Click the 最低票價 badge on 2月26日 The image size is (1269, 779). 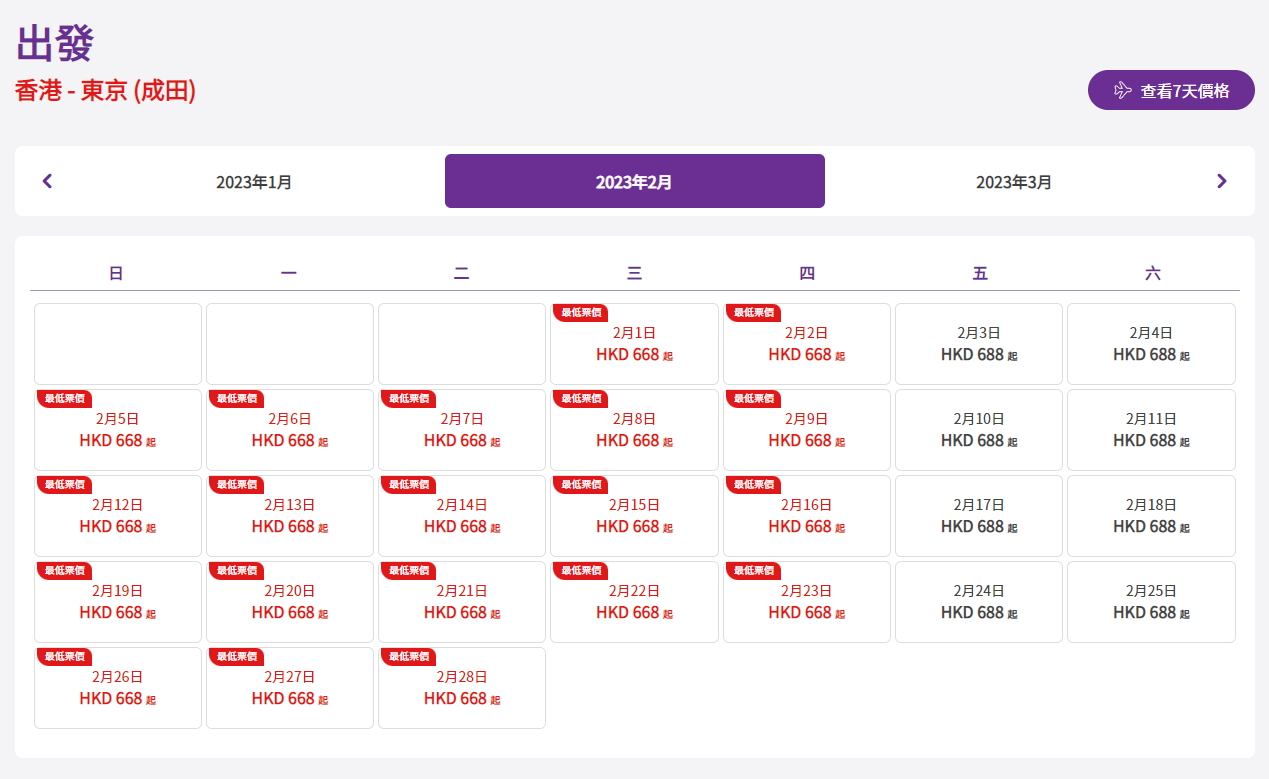pos(65,657)
